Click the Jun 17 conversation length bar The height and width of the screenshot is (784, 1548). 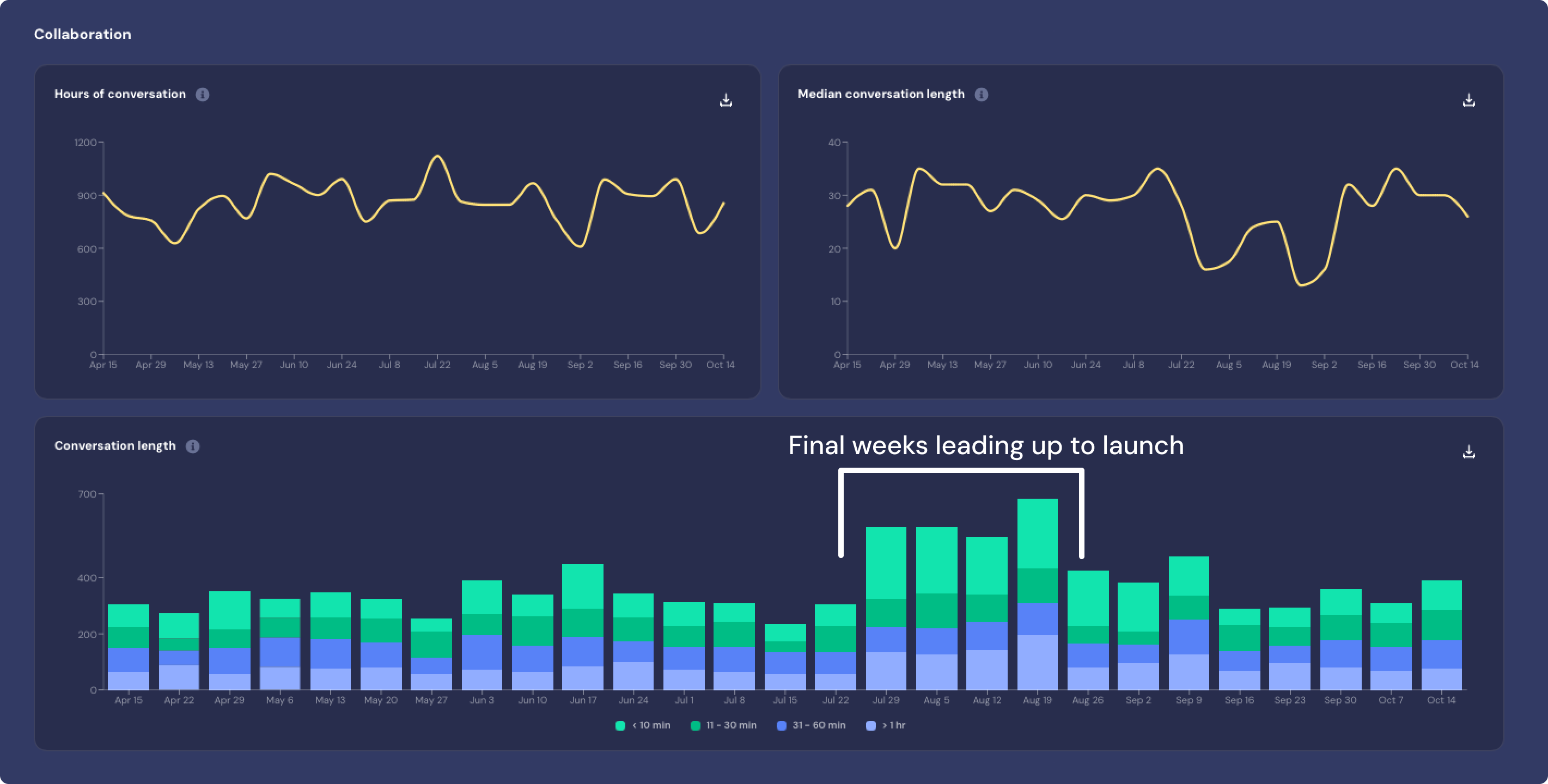coord(582,627)
